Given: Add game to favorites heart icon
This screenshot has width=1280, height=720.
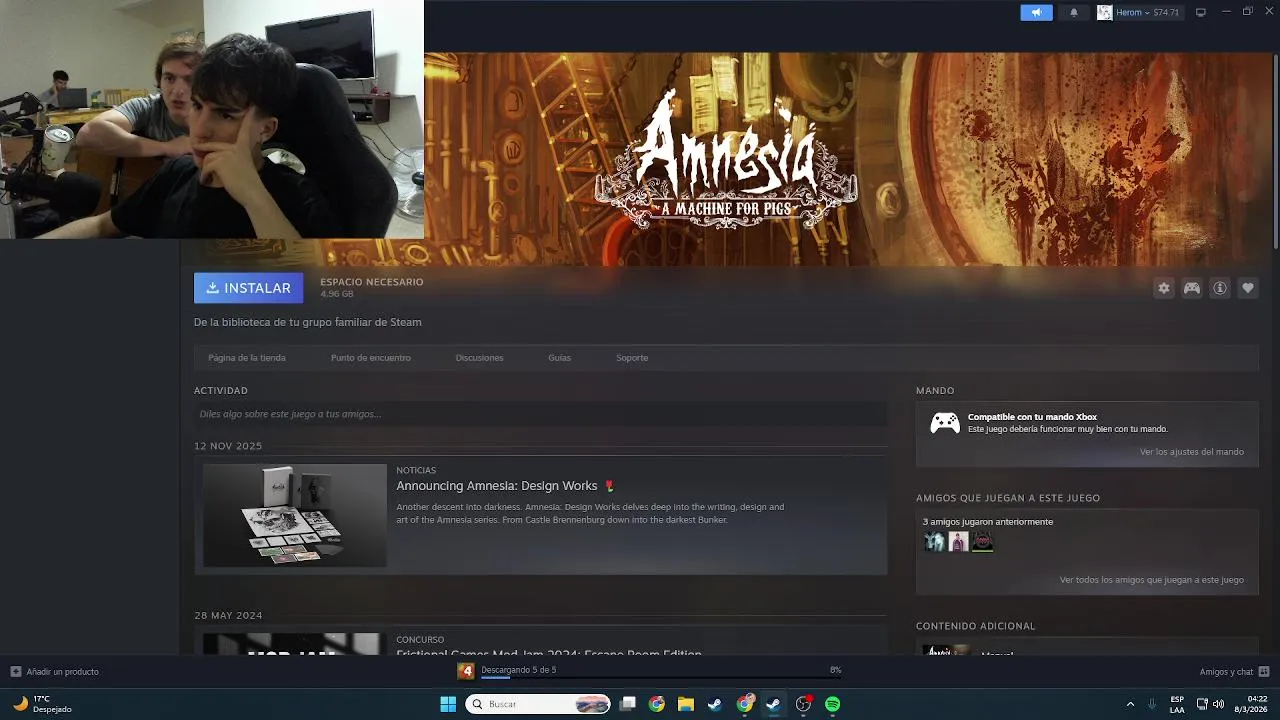Looking at the screenshot, I should (1248, 288).
